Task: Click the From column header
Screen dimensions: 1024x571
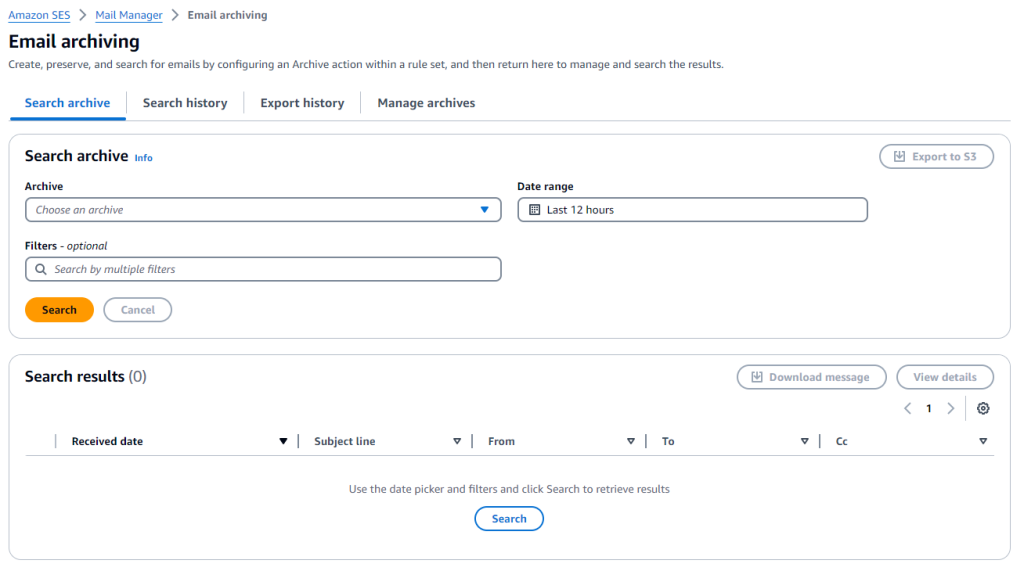Action: coord(502,441)
